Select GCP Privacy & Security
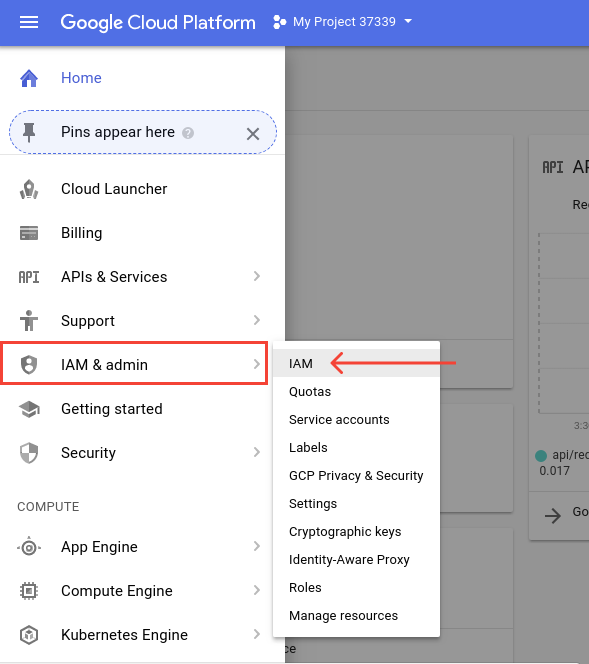This screenshot has width=589, height=664. [x=356, y=476]
